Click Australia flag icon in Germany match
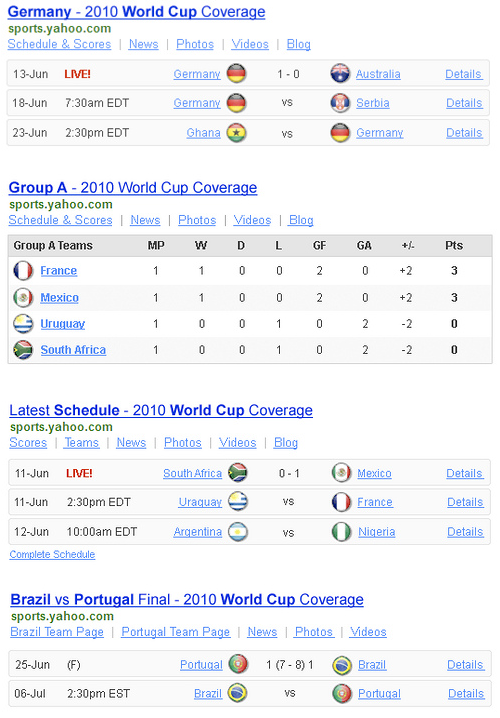This screenshot has width=500, height=718. [x=340, y=73]
